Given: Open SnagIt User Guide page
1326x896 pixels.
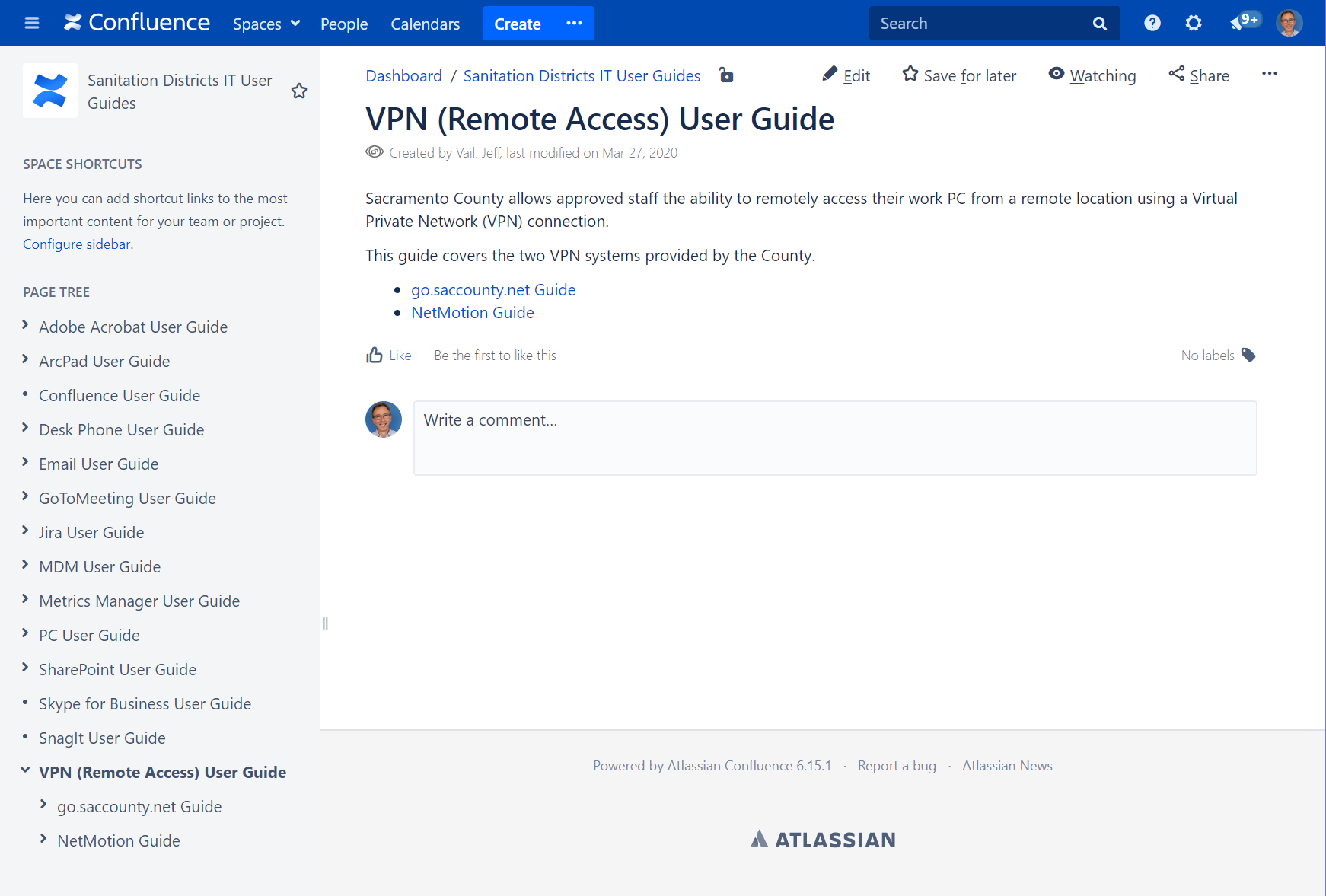Looking at the screenshot, I should (102, 738).
